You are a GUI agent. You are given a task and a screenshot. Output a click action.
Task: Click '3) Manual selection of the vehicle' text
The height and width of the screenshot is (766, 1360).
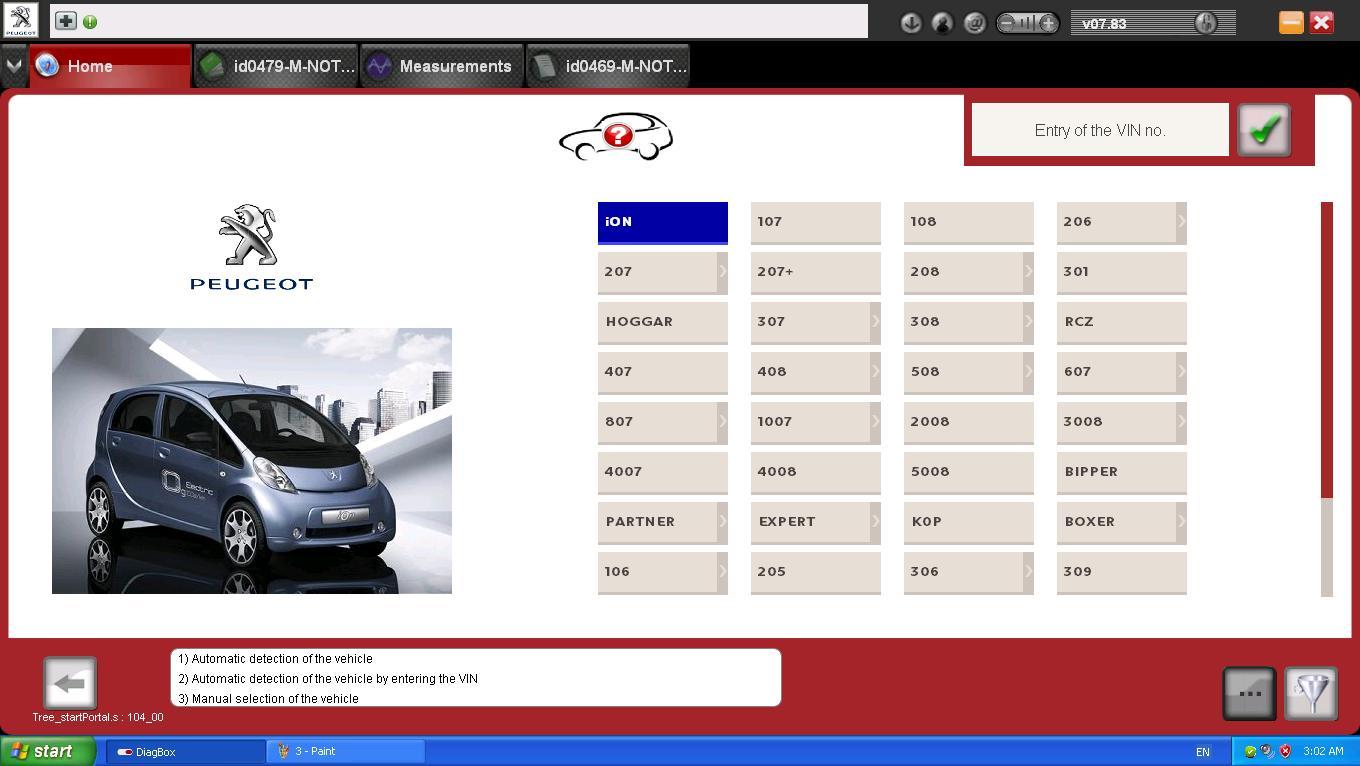coord(268,699)
